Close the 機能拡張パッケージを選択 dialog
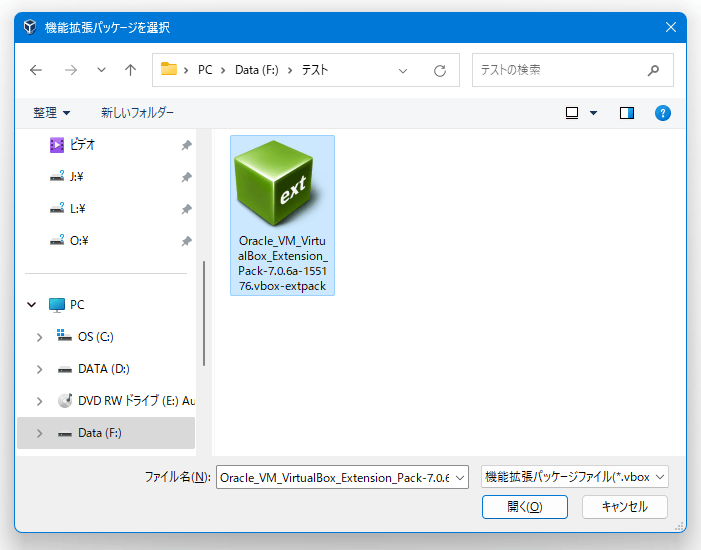The image size is (701, 550). 671,27
